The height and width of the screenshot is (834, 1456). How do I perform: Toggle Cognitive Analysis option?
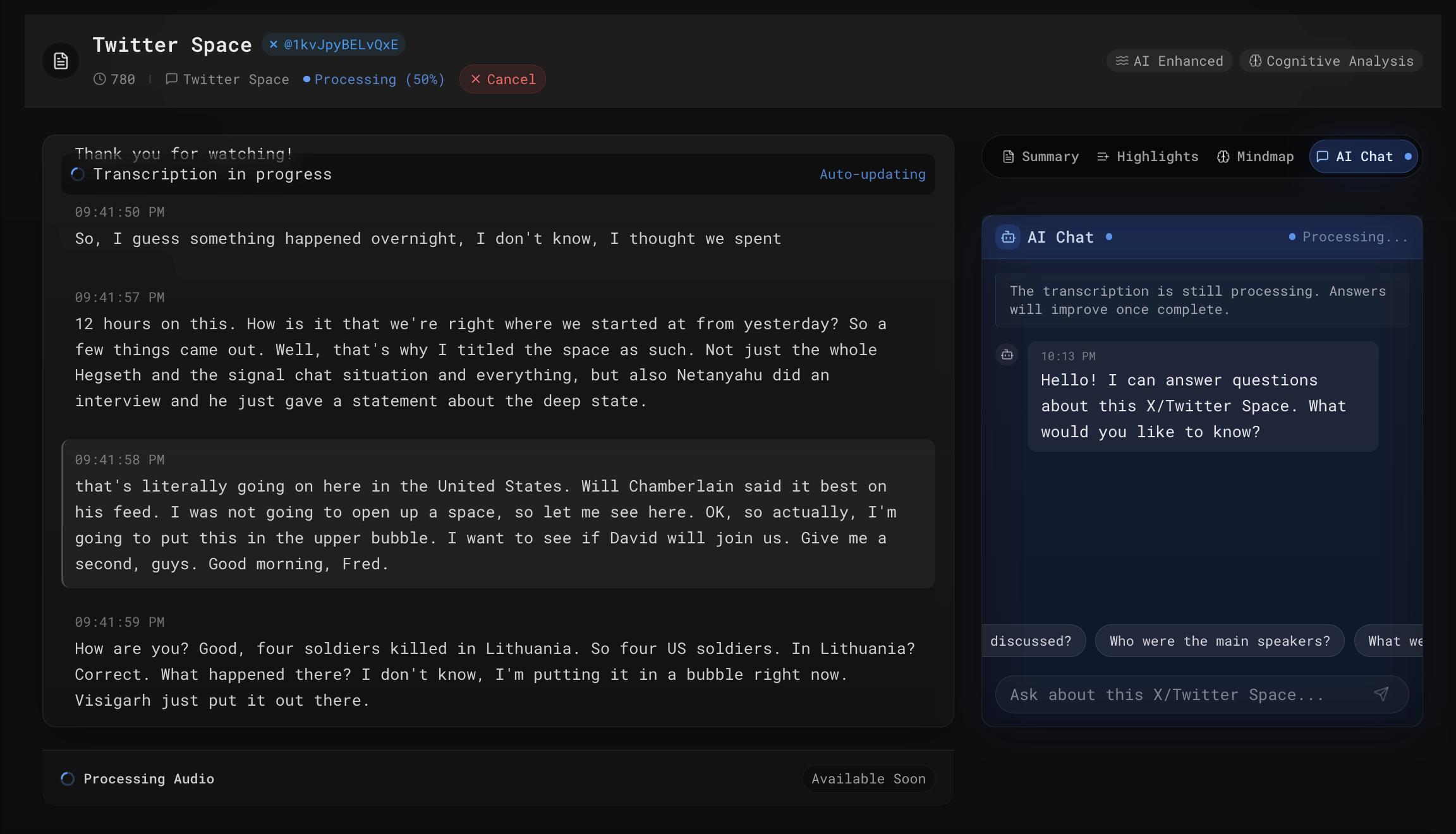(x=1331, y=61)
